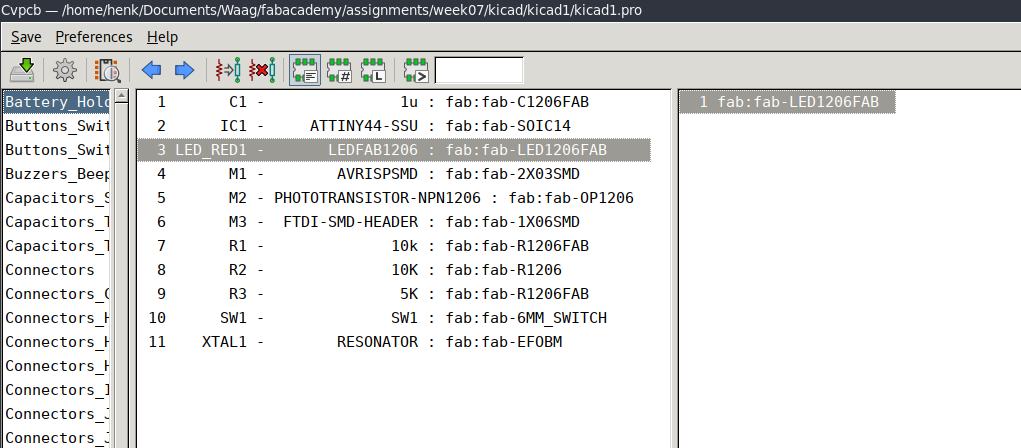
Task: Go to next unassociated component arrow
Action: pyautogui.click(x=184, y=70)
